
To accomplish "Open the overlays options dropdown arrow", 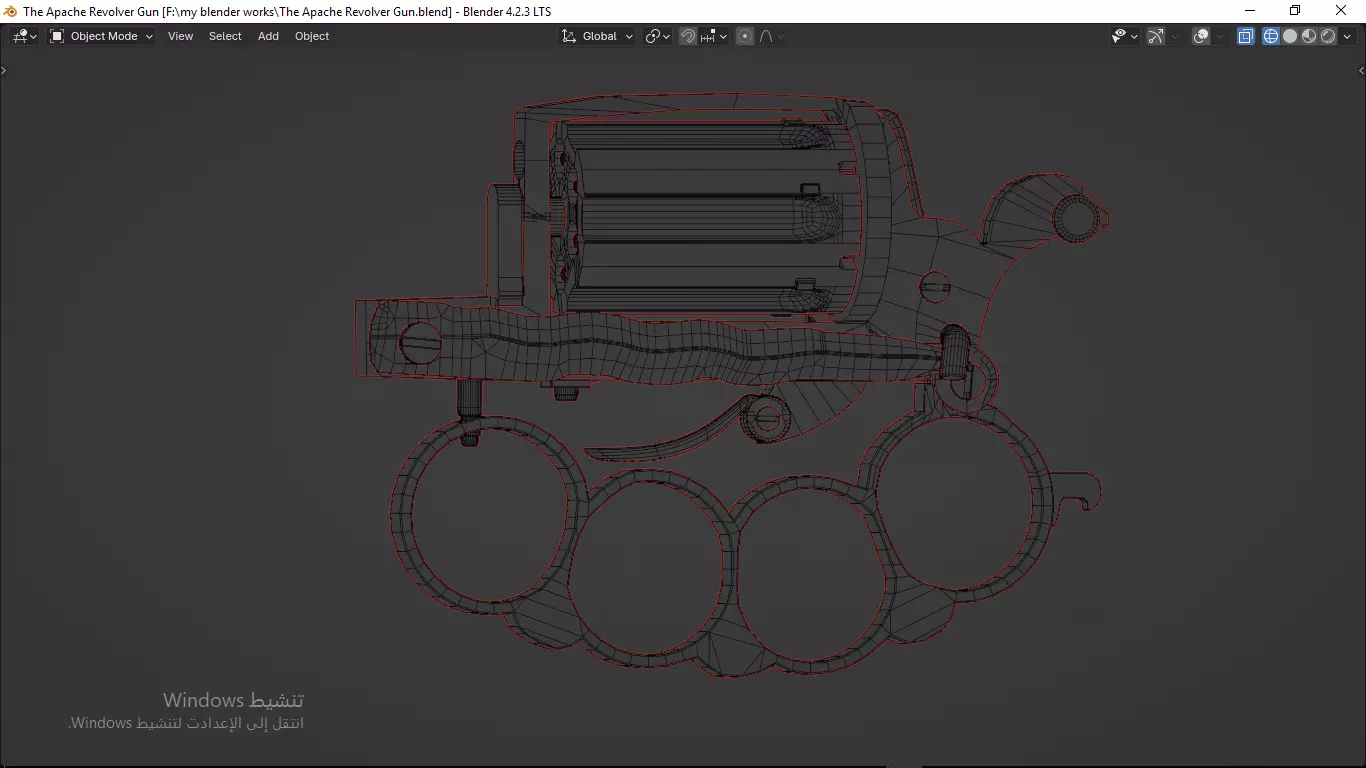I will point(1220,36).
